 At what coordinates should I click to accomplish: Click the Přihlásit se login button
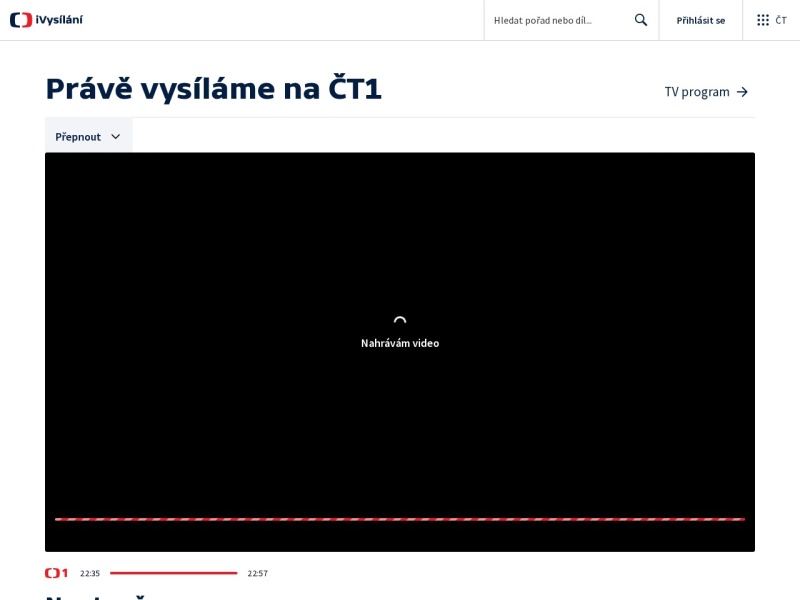click(x=701, y=20)
